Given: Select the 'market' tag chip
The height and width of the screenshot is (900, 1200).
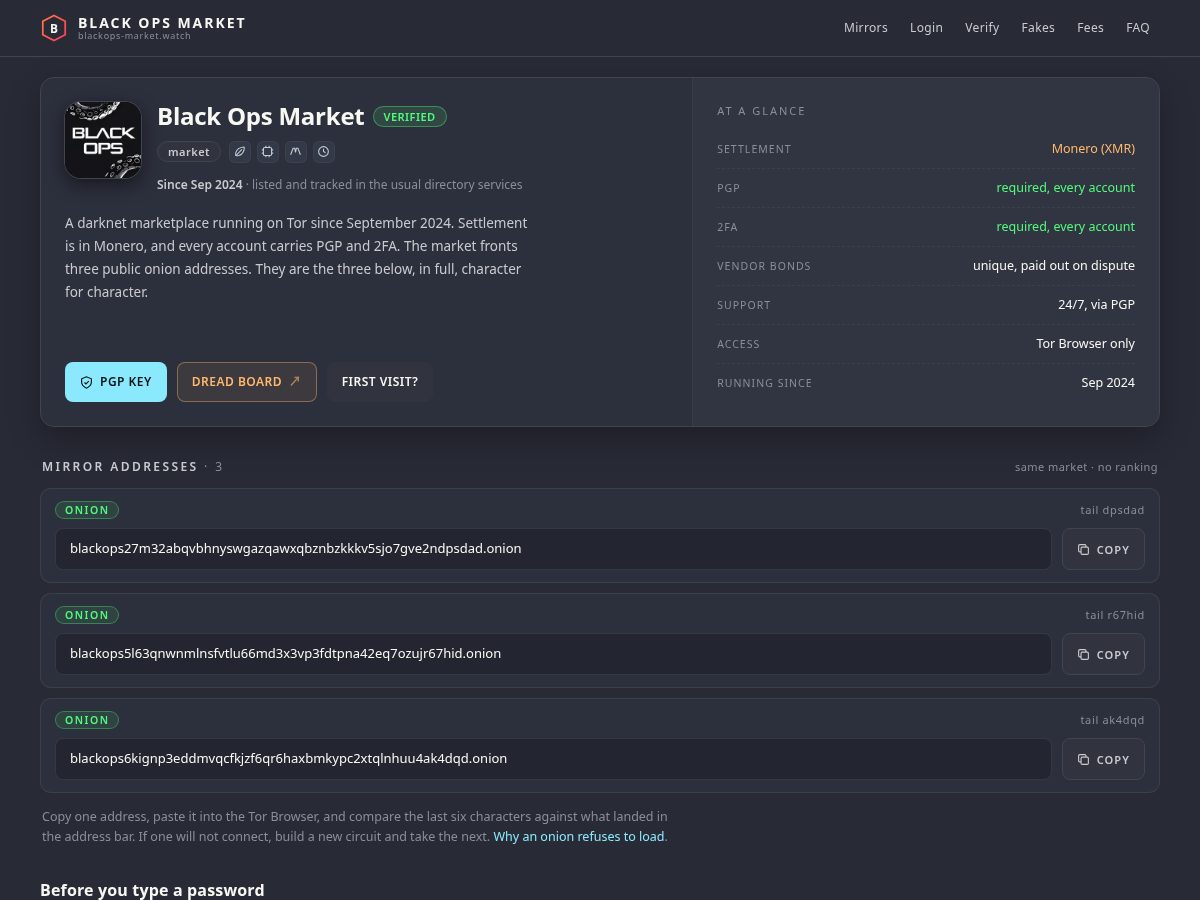Looking at the screenshot, I should point(189,152).
